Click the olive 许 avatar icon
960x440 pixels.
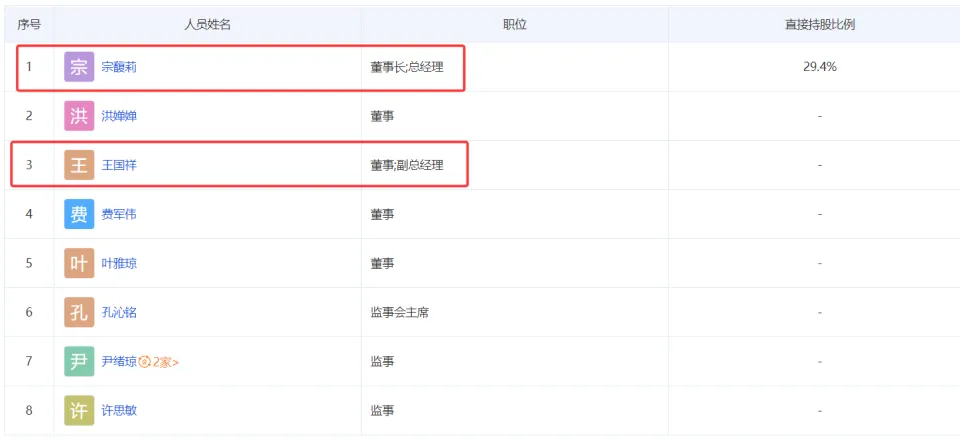click(x=79, y=410)
